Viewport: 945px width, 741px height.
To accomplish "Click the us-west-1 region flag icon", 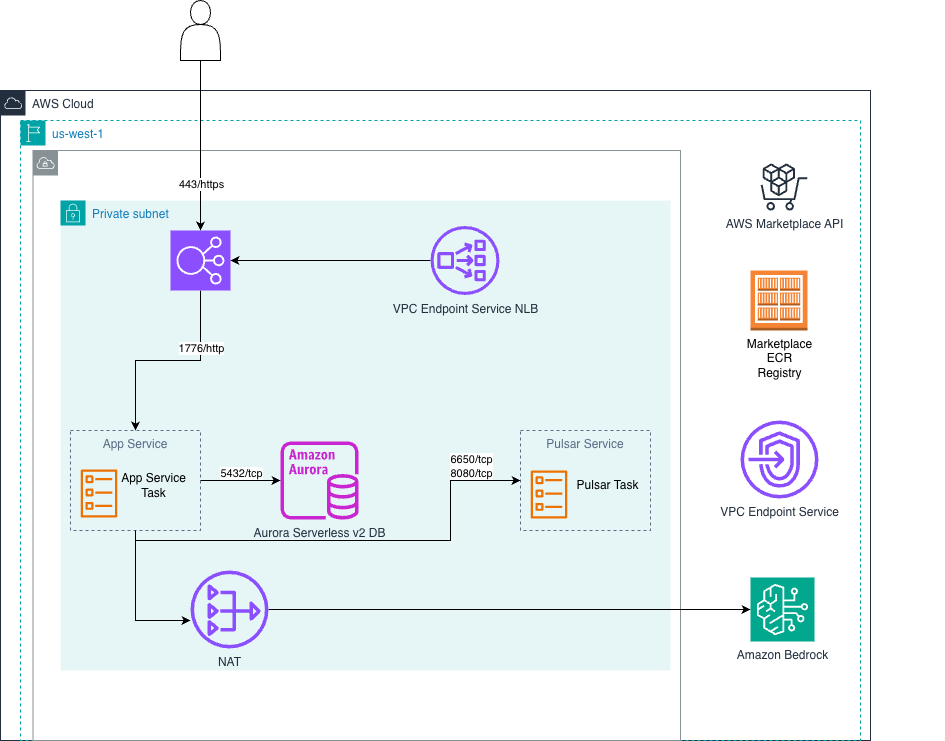I will pos(33,132).
